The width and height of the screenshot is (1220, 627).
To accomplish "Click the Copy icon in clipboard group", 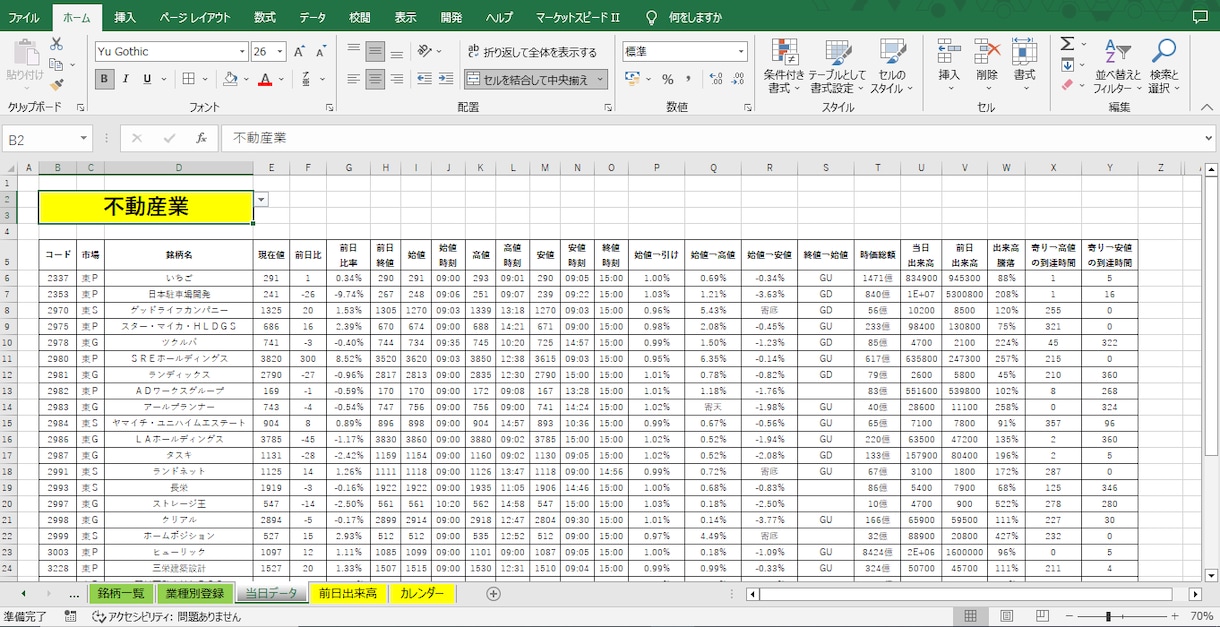I will pos(56,64).
